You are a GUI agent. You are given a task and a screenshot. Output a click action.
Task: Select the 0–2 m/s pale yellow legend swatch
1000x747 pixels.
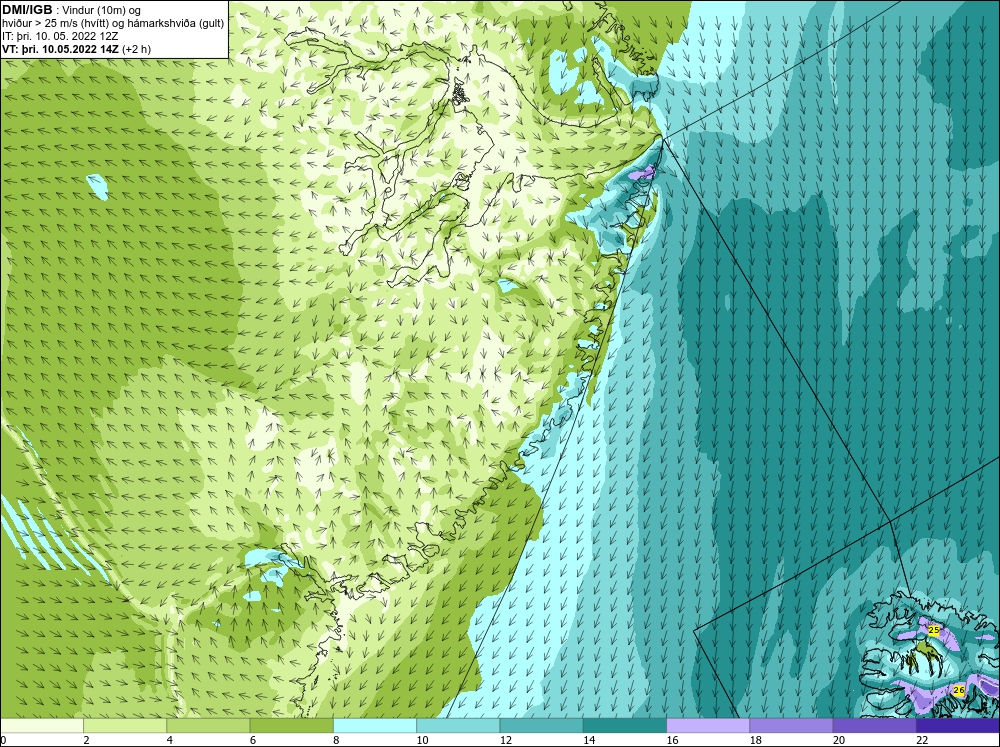[42, 726]
